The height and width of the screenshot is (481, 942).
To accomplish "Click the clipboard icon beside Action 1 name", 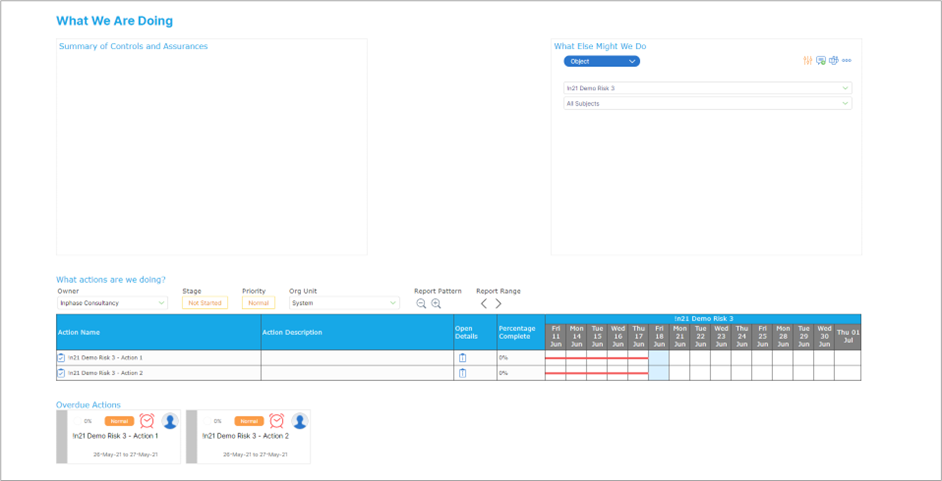I will tap(61, 358).
